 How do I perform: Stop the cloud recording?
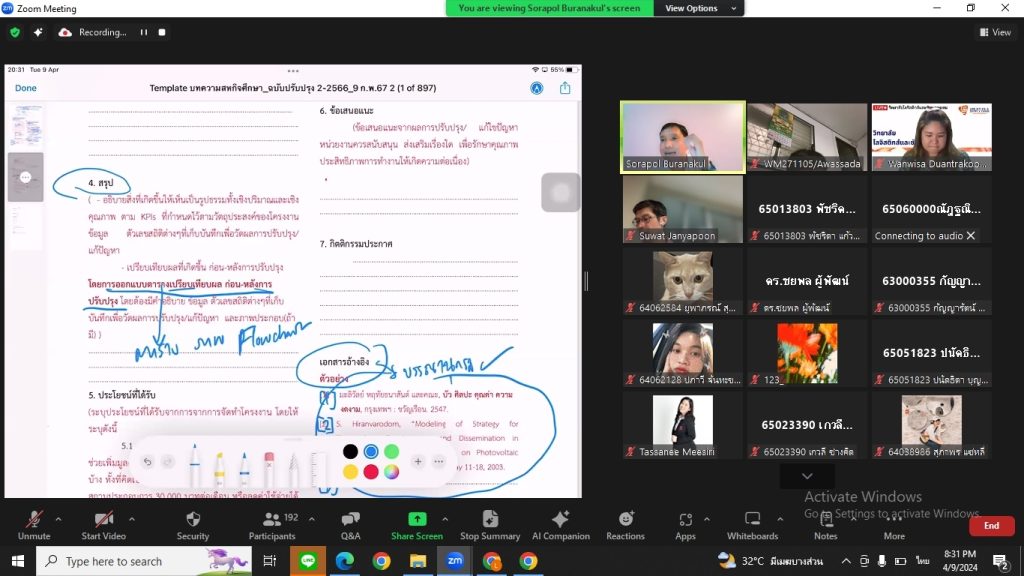click(x=162, y=32)
